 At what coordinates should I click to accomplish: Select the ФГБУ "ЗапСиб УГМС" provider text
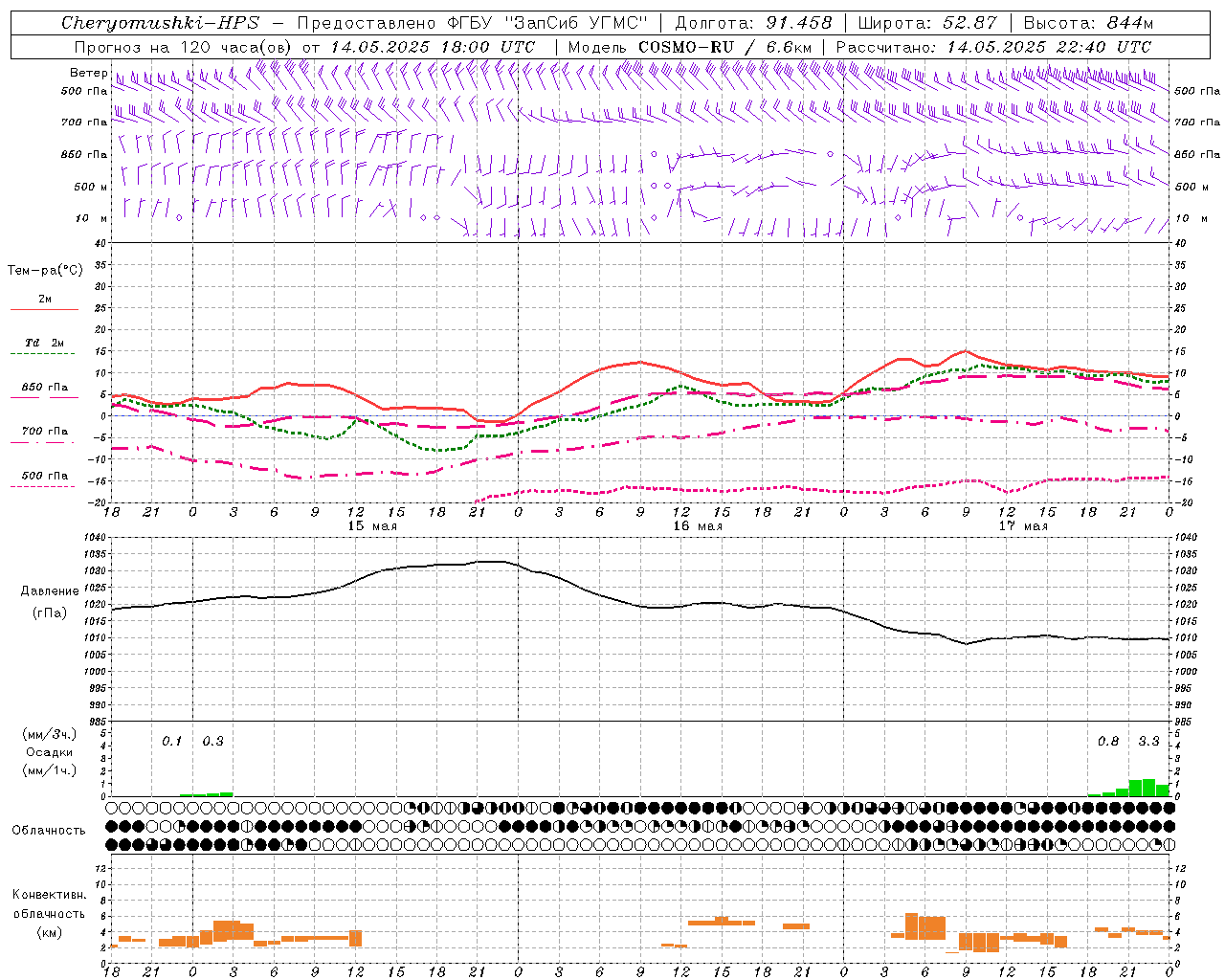coord(547,23)
